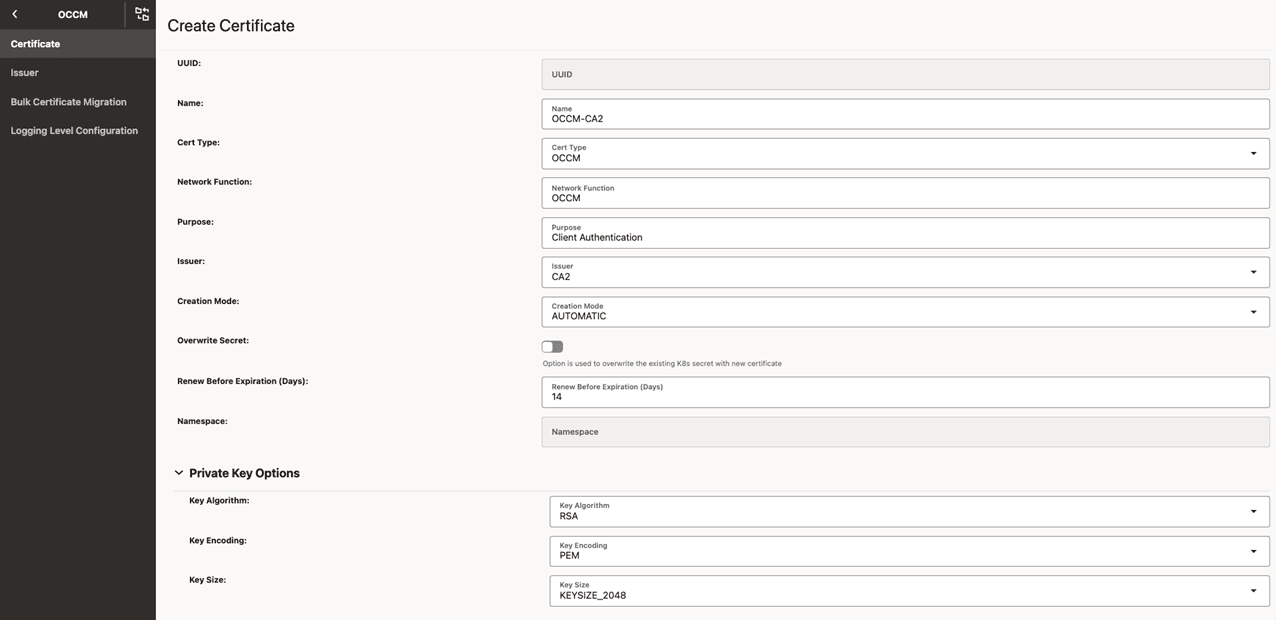Click the Namespace field
The image size is (1279, 623).
tap(904, 432)
